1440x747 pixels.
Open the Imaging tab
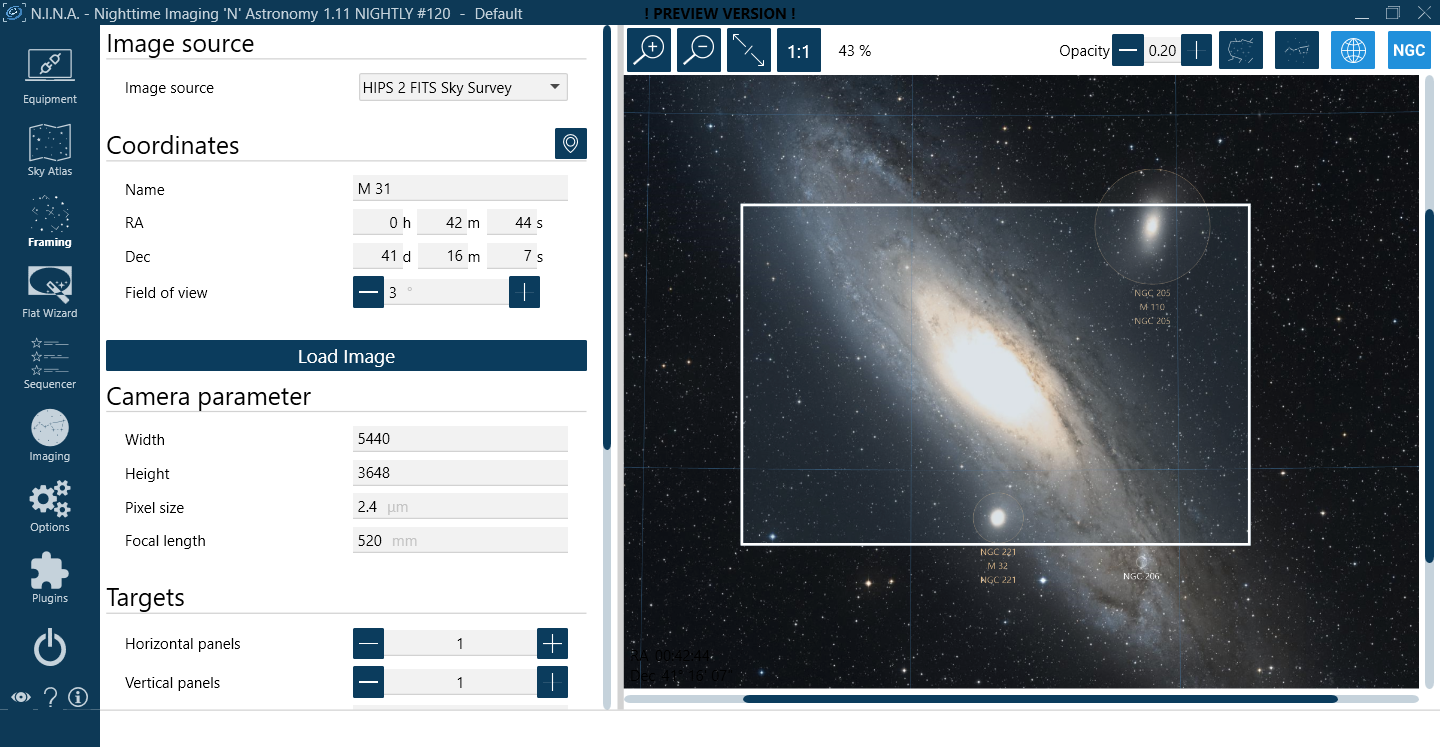point(50,435)
